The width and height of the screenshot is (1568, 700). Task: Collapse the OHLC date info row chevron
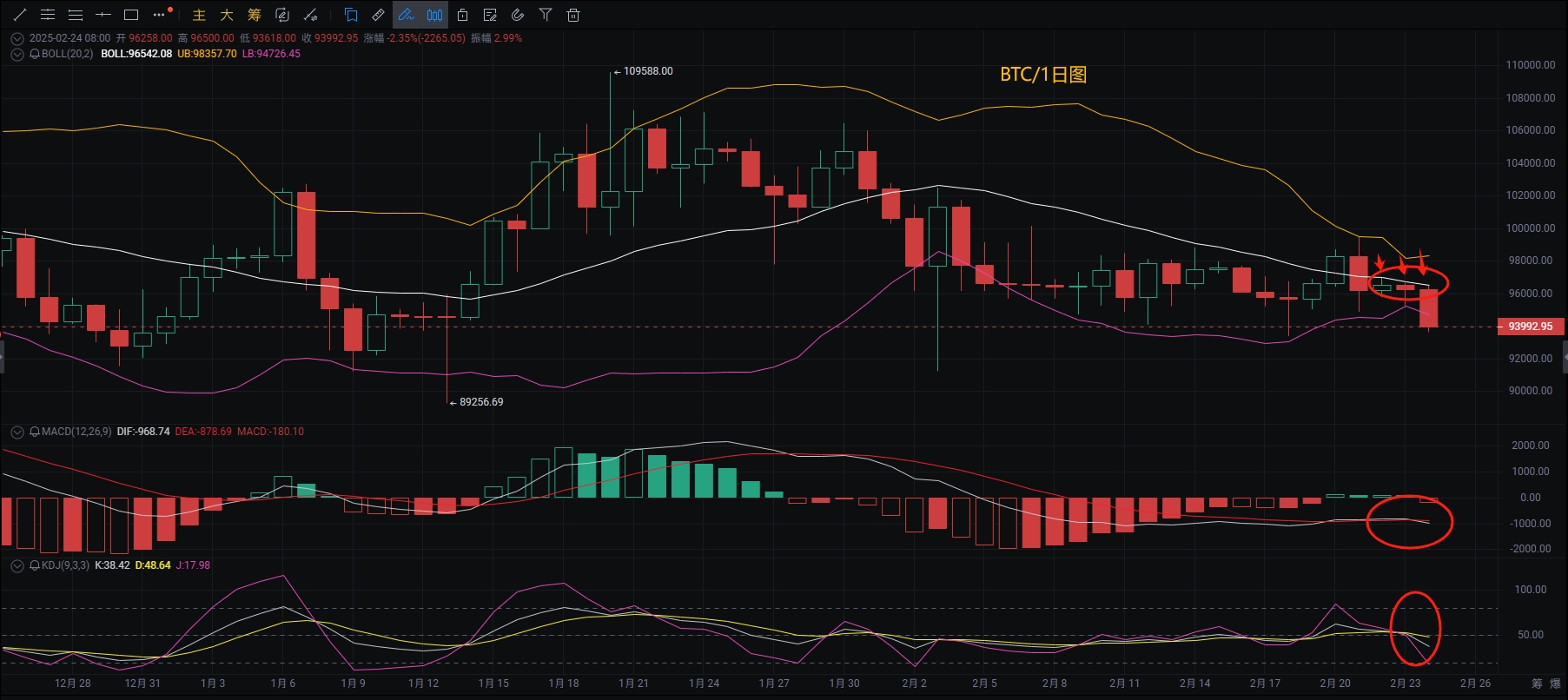tap(17, 38)
